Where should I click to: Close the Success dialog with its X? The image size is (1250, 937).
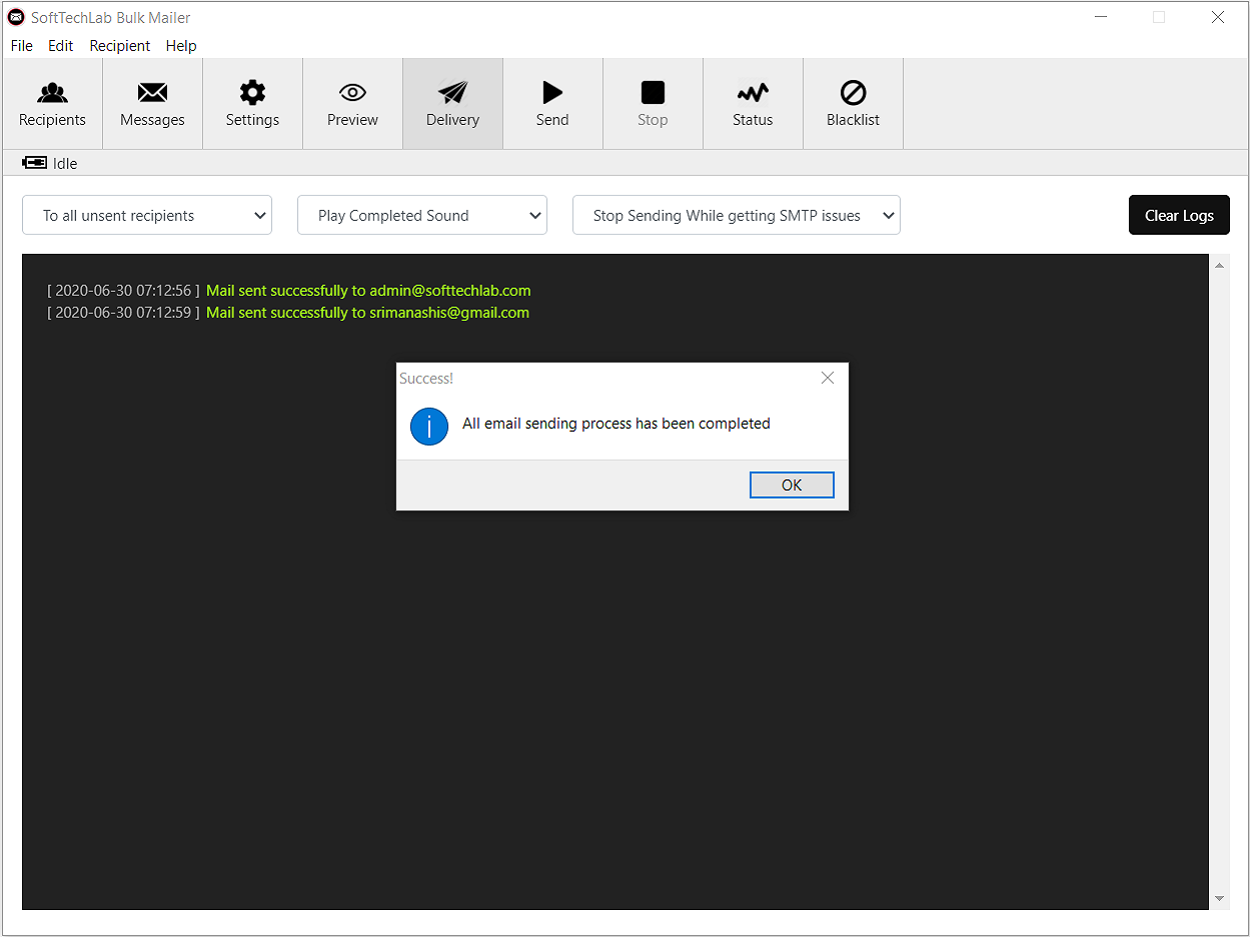click(x=827, y=377)
